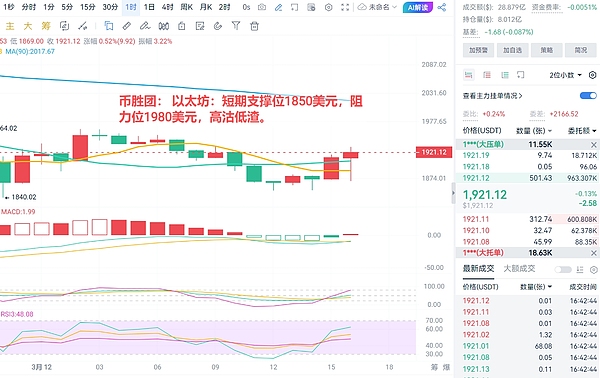Click the AI解读 button

(418, 7)
